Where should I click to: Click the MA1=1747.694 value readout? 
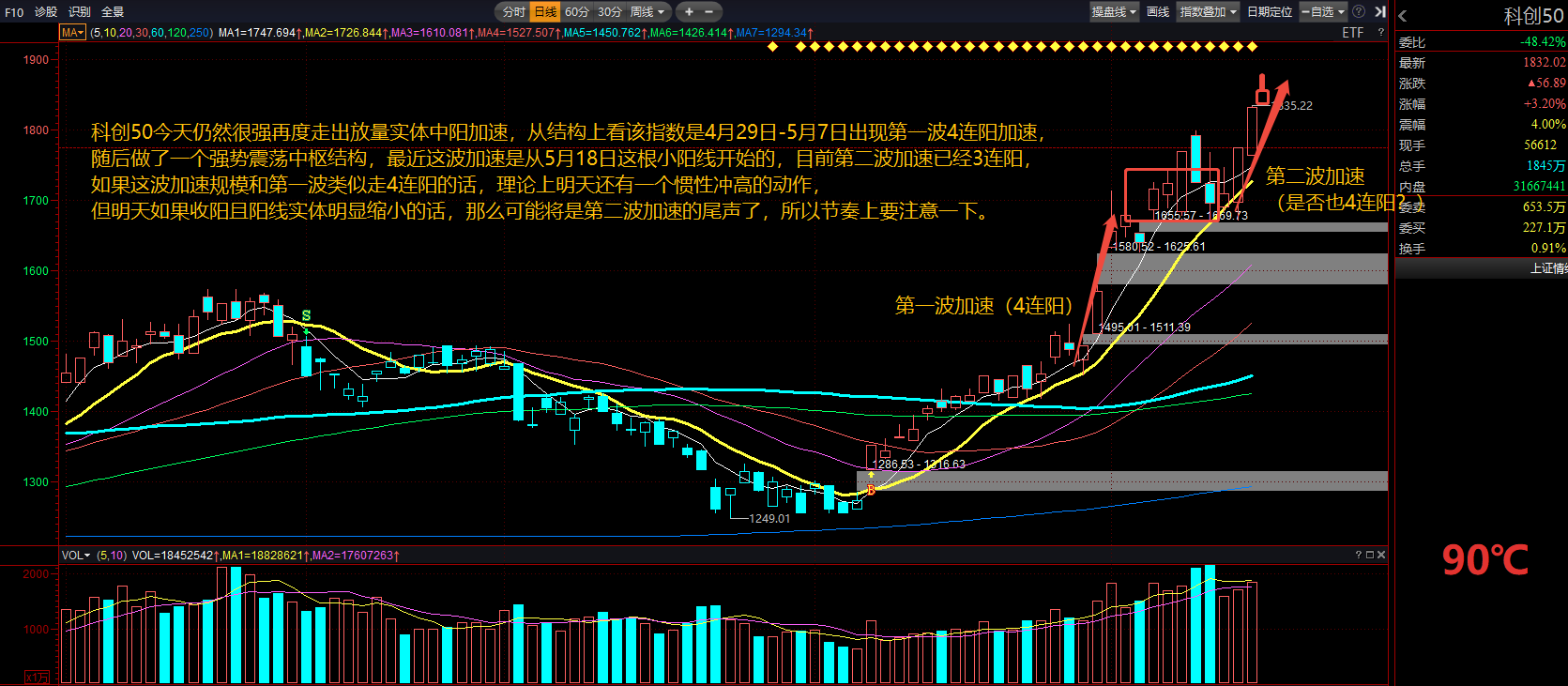257,33
